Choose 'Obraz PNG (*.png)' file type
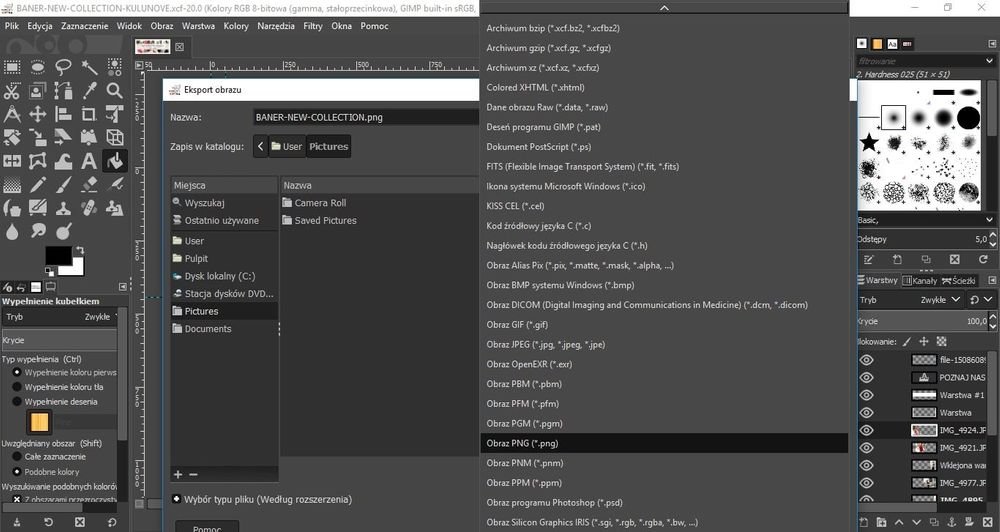 (x=664, y=443)
